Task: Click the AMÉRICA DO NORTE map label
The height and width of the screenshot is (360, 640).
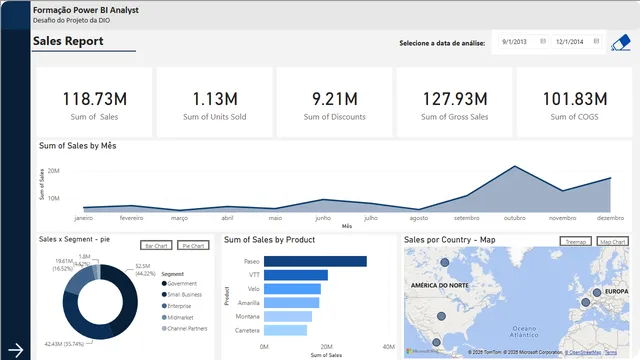Action: (440, 285)
